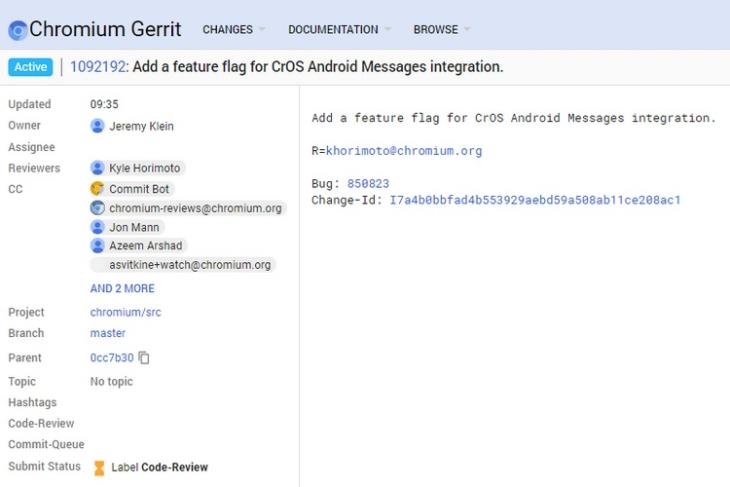Click the change title heading text
This screenshot has width=730, height=487.
point(318,67)
